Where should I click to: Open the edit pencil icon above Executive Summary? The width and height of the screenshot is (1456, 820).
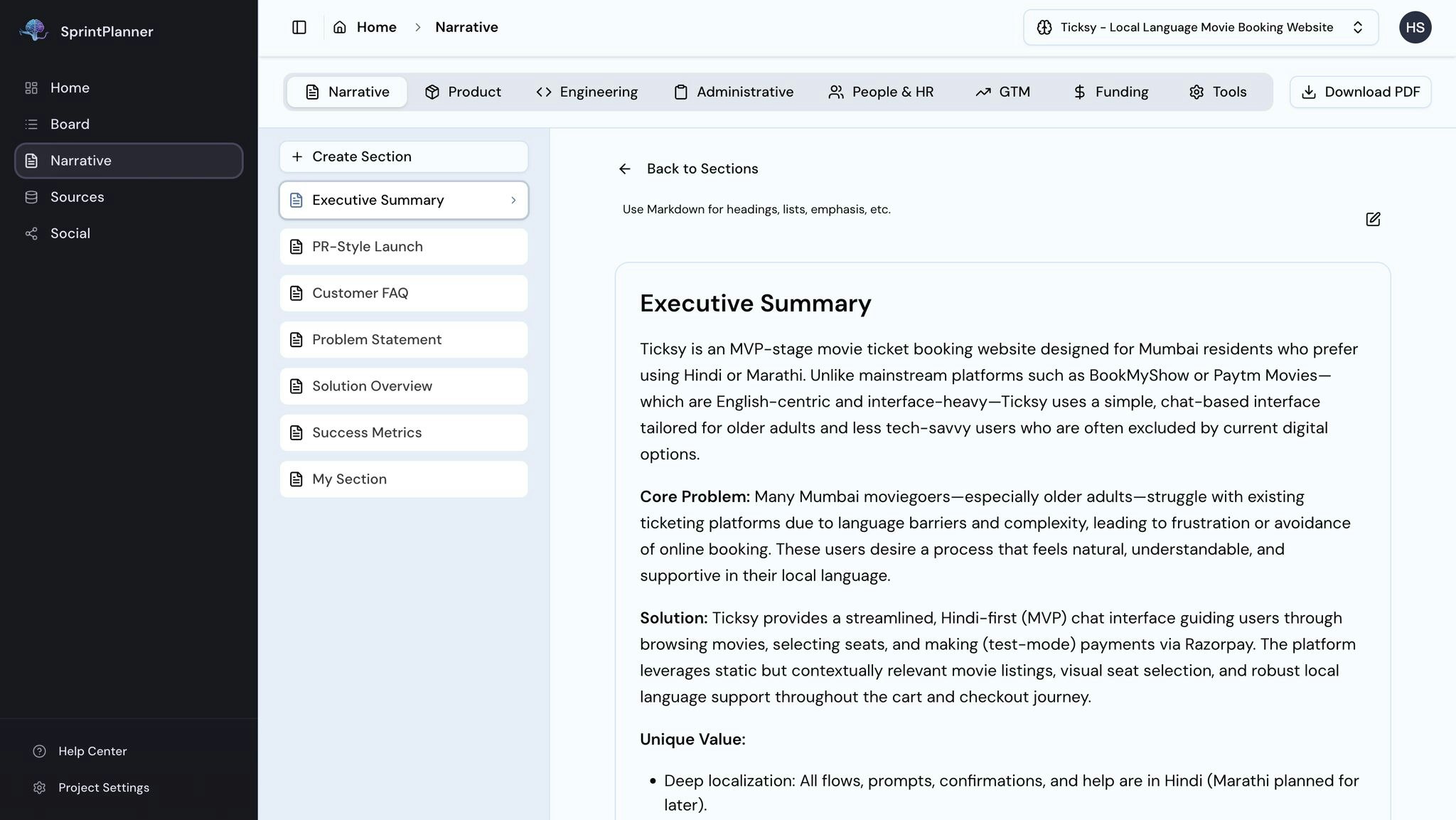point(1373,220)
